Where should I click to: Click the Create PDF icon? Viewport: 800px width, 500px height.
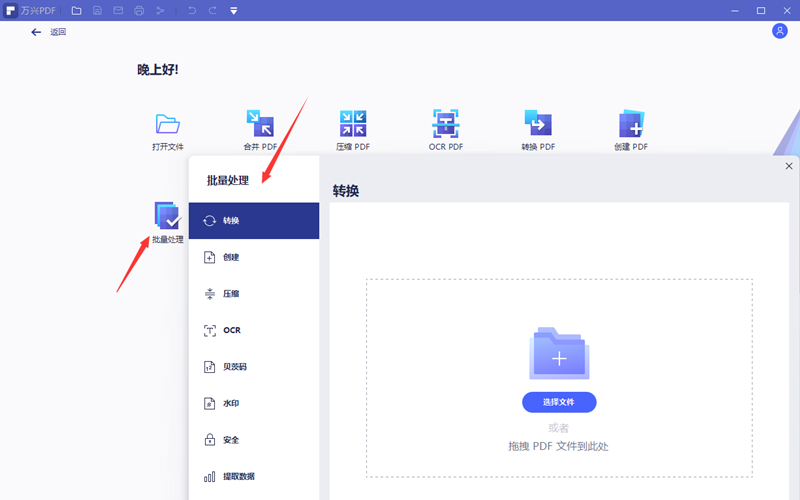click(x=631, y=124)
